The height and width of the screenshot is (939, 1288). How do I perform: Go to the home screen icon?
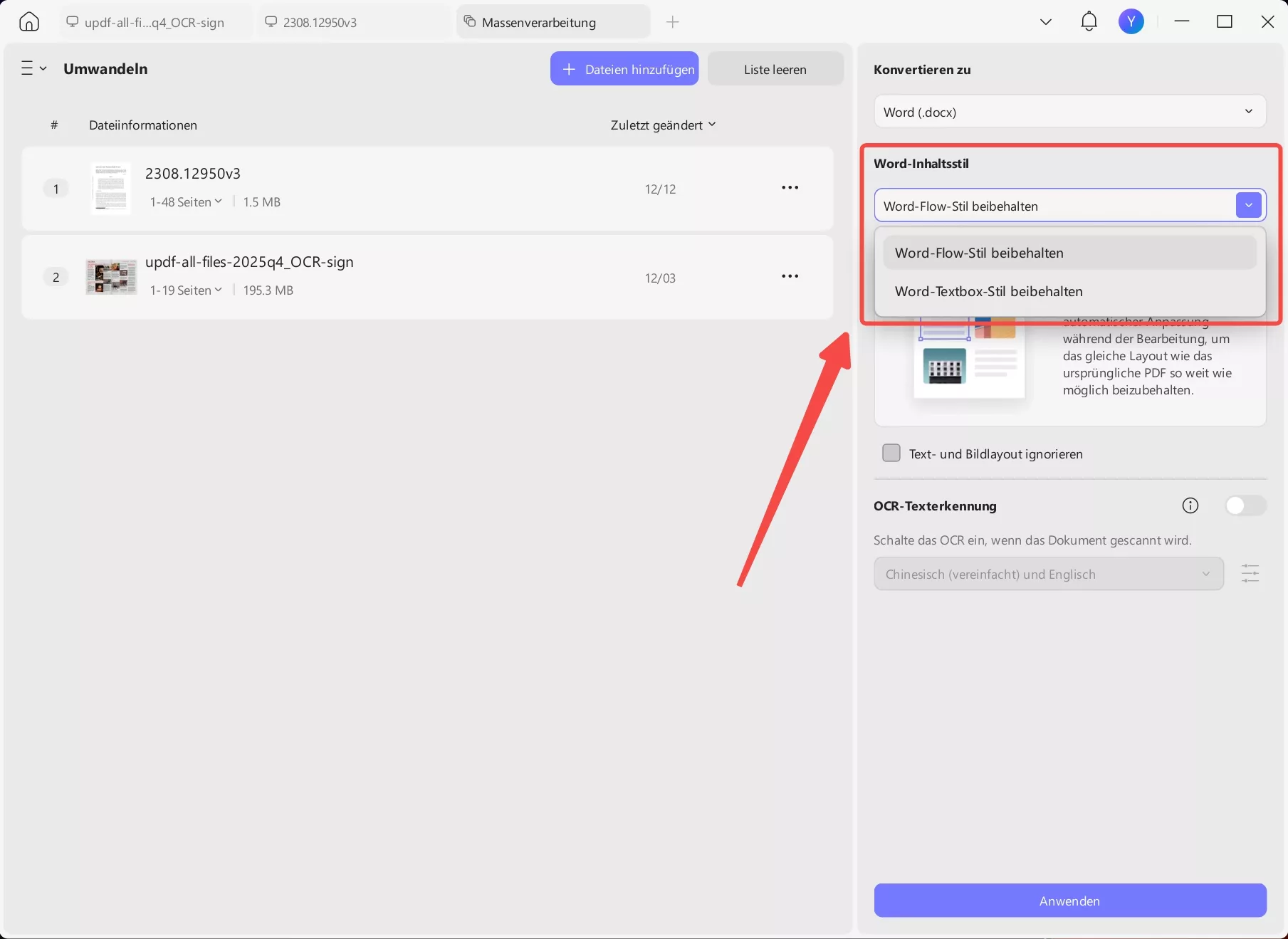[29, 22]
